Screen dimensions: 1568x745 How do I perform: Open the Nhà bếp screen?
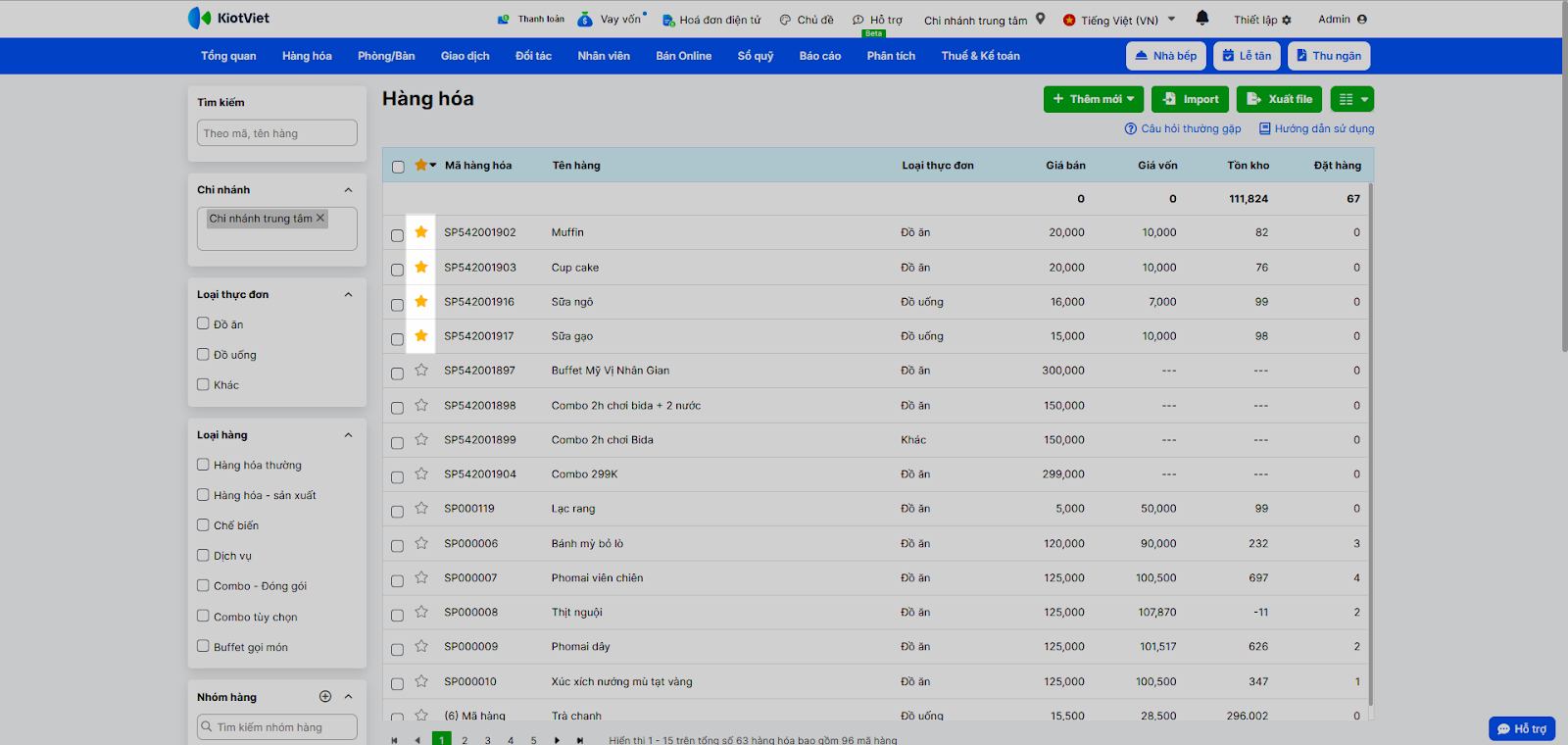[x=1166, y=56]
